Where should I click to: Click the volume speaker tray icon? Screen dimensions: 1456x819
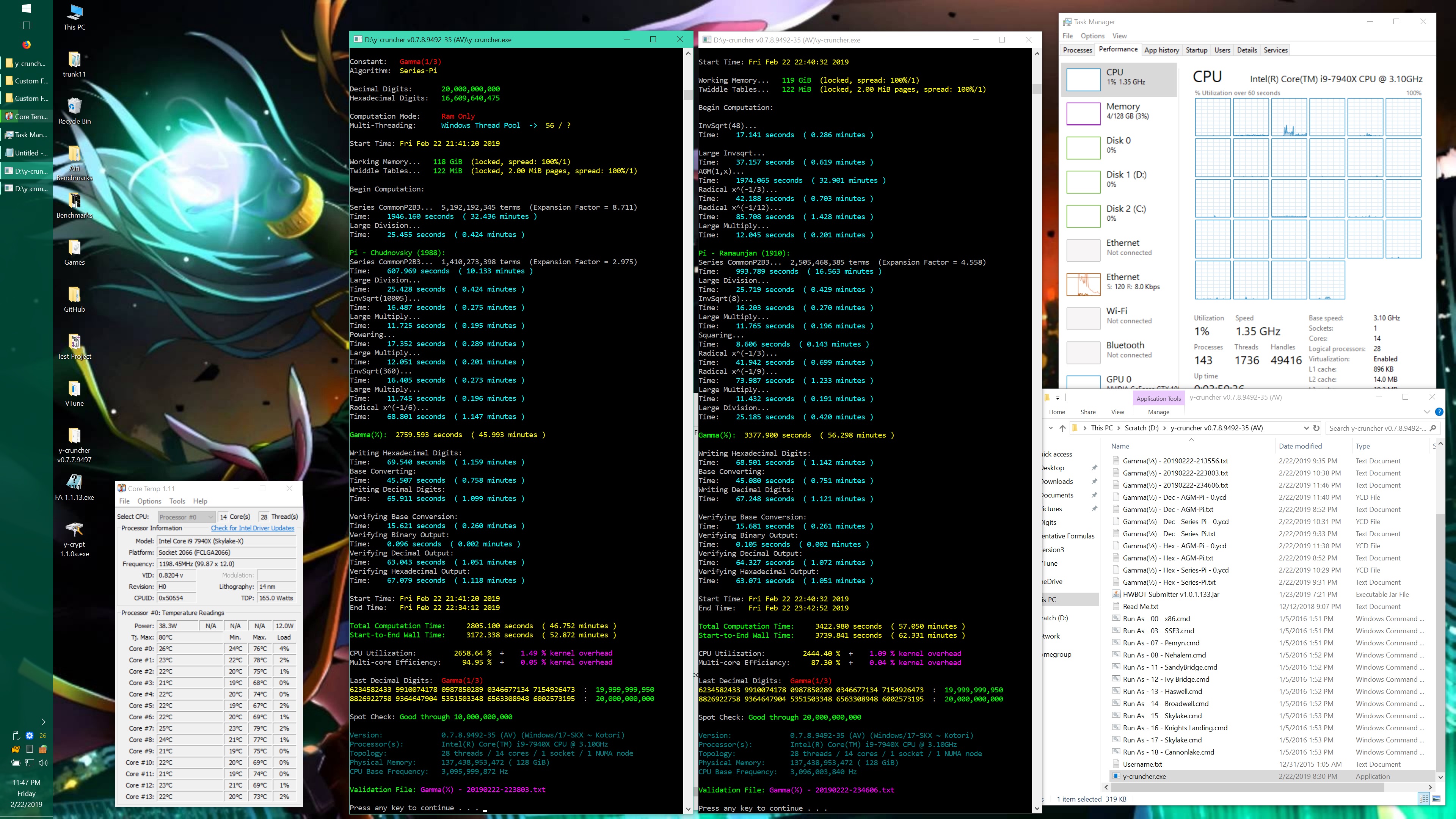44,763
